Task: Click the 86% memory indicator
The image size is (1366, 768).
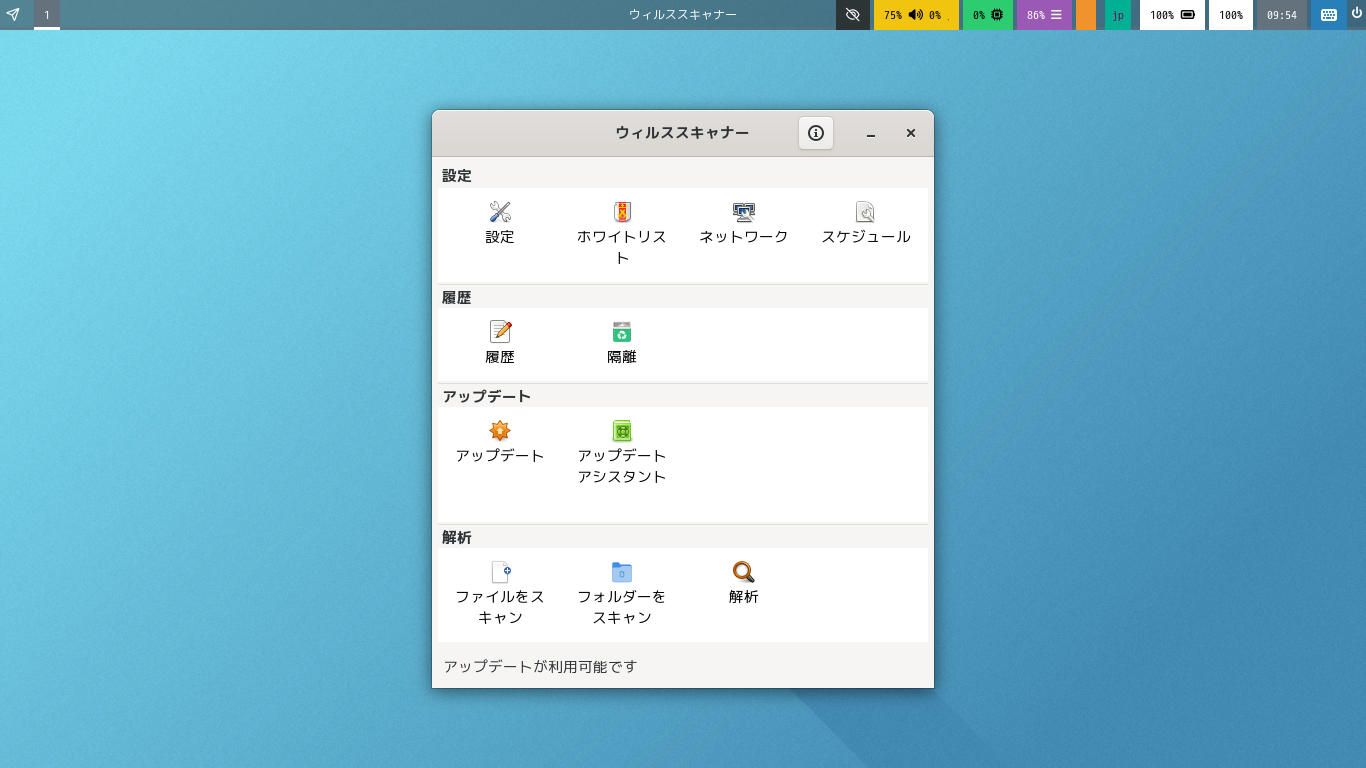Action: [1044, 15]
